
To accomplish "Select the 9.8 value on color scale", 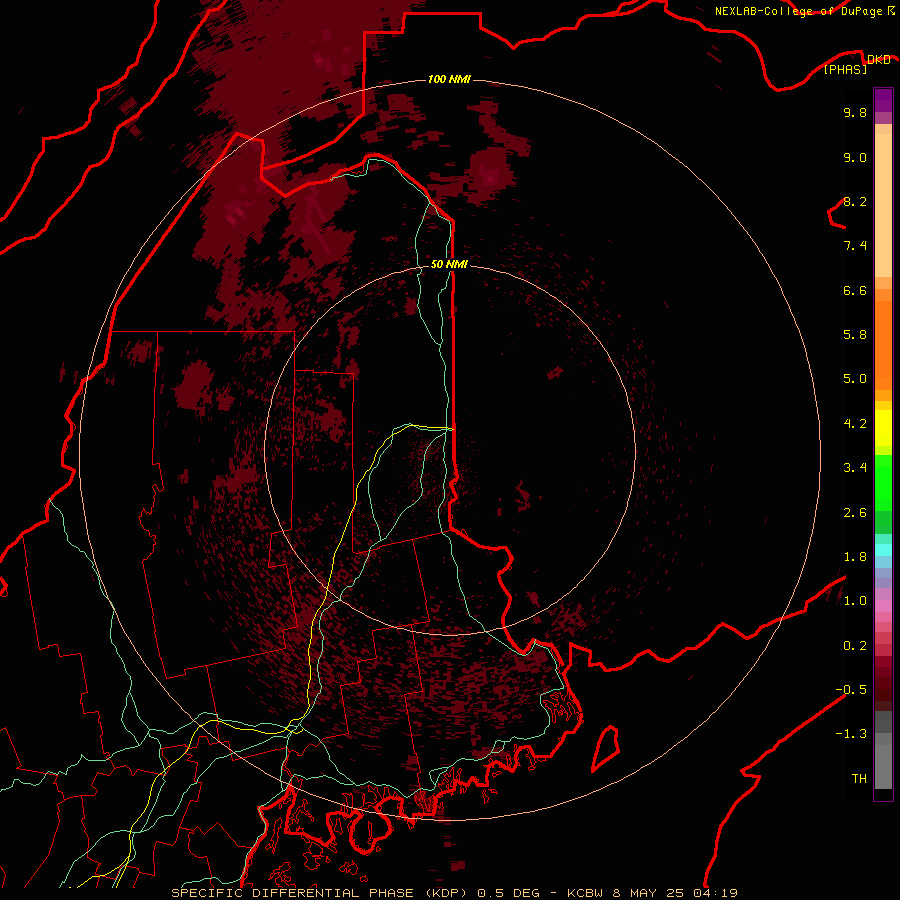I will point(855,112).
